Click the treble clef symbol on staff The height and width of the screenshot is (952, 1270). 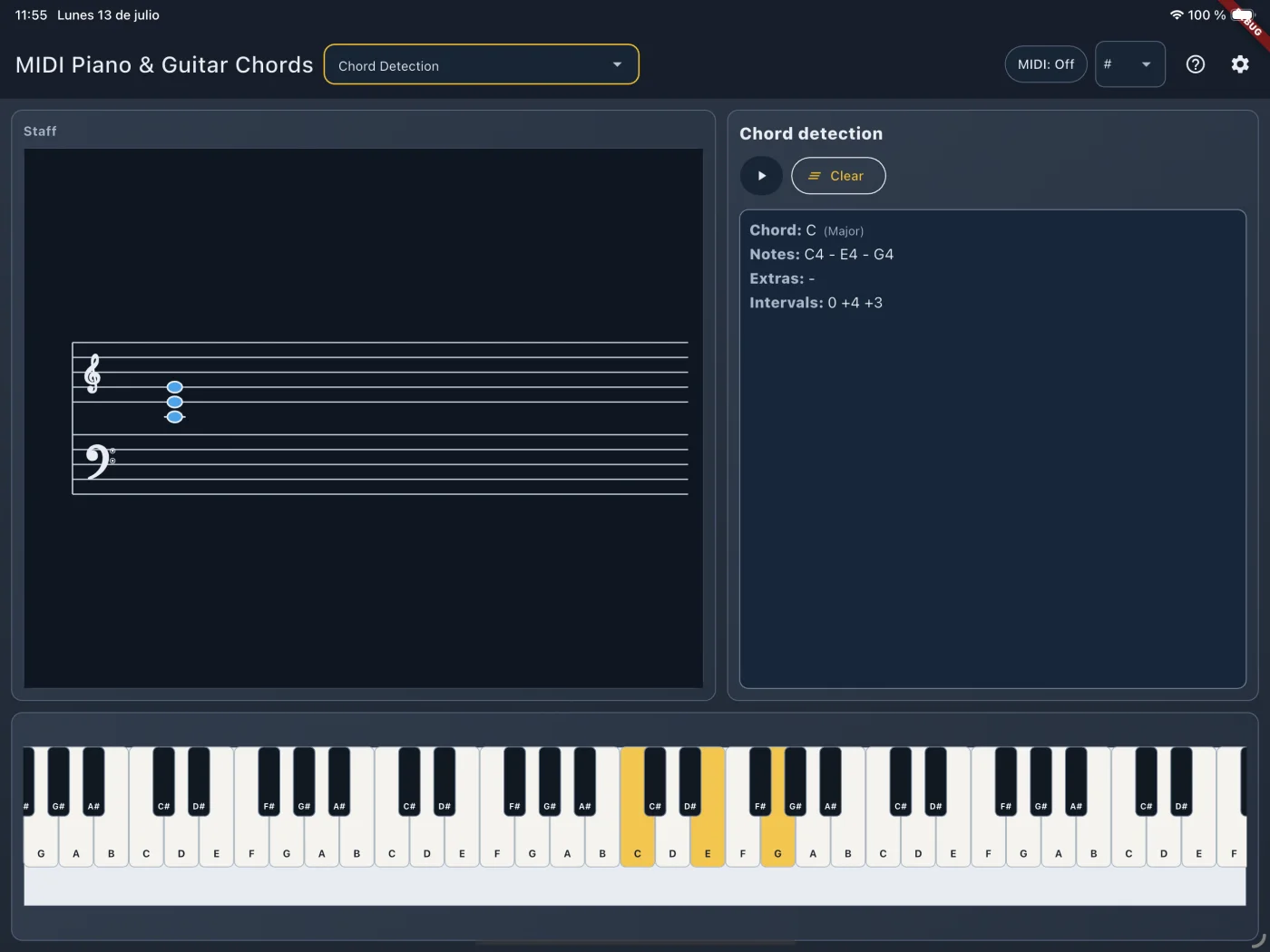92,374
